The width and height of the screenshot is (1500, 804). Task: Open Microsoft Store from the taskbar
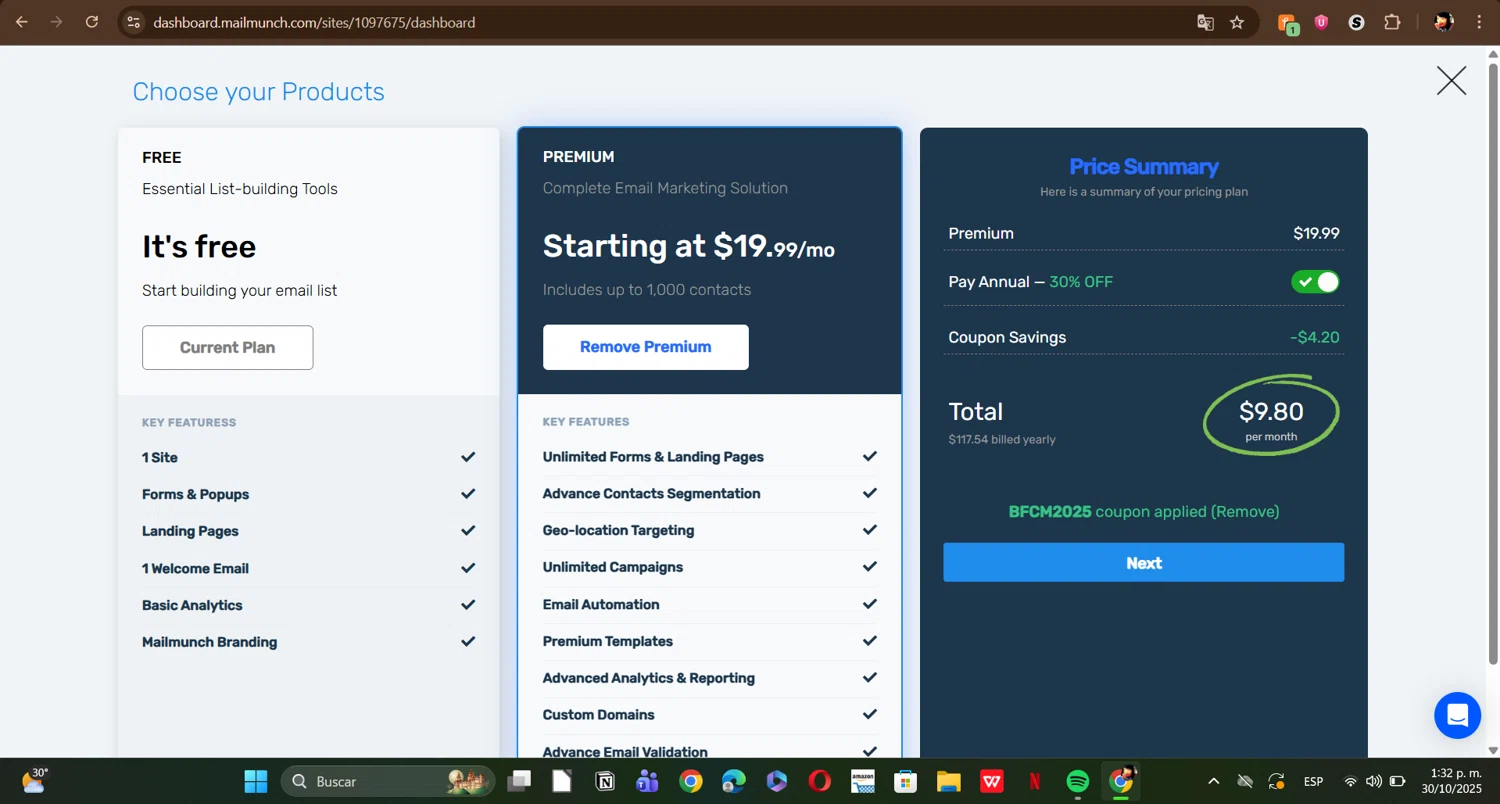tap(906, 781)
